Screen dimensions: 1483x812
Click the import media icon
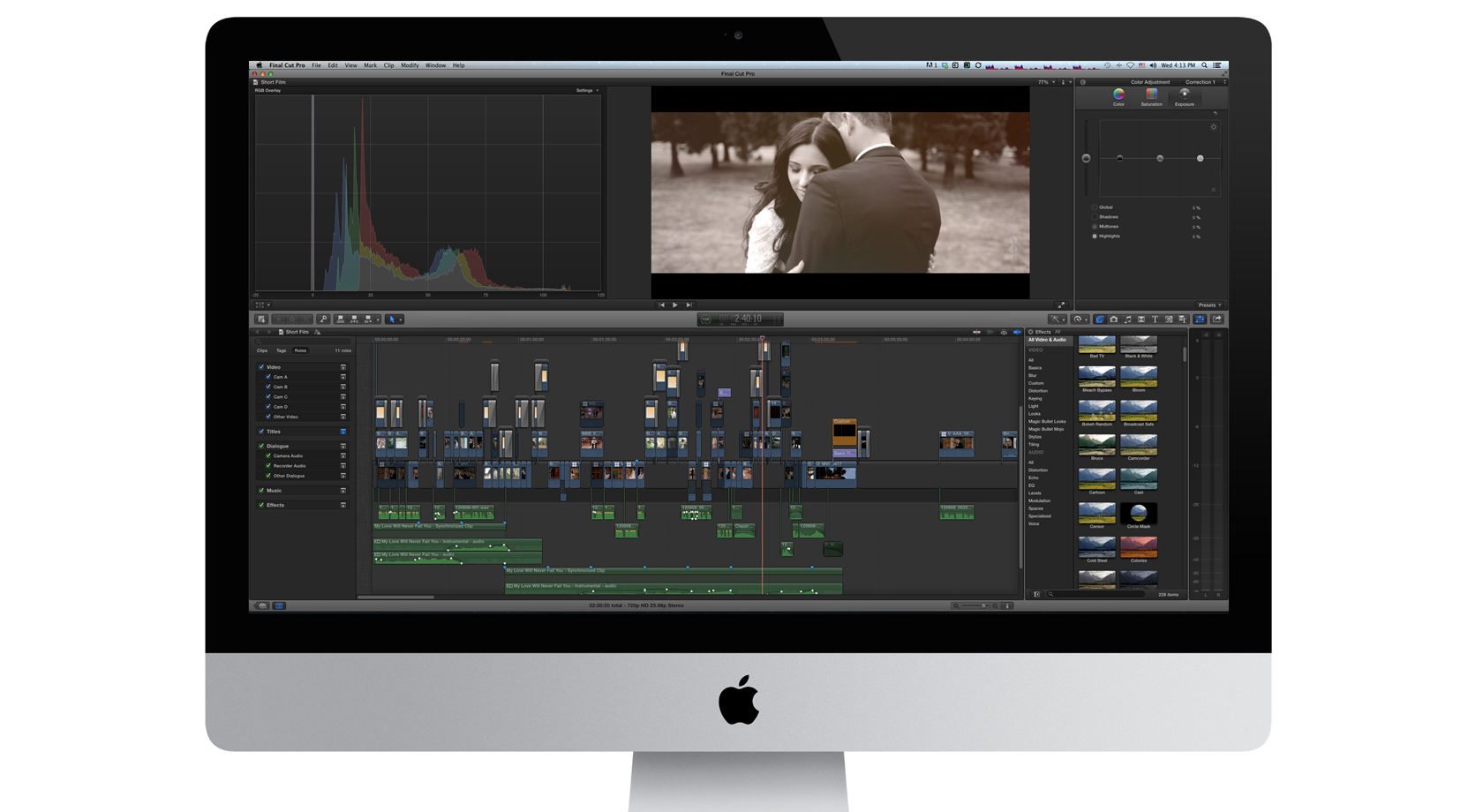pyautogui.click(x=261, y=320)
